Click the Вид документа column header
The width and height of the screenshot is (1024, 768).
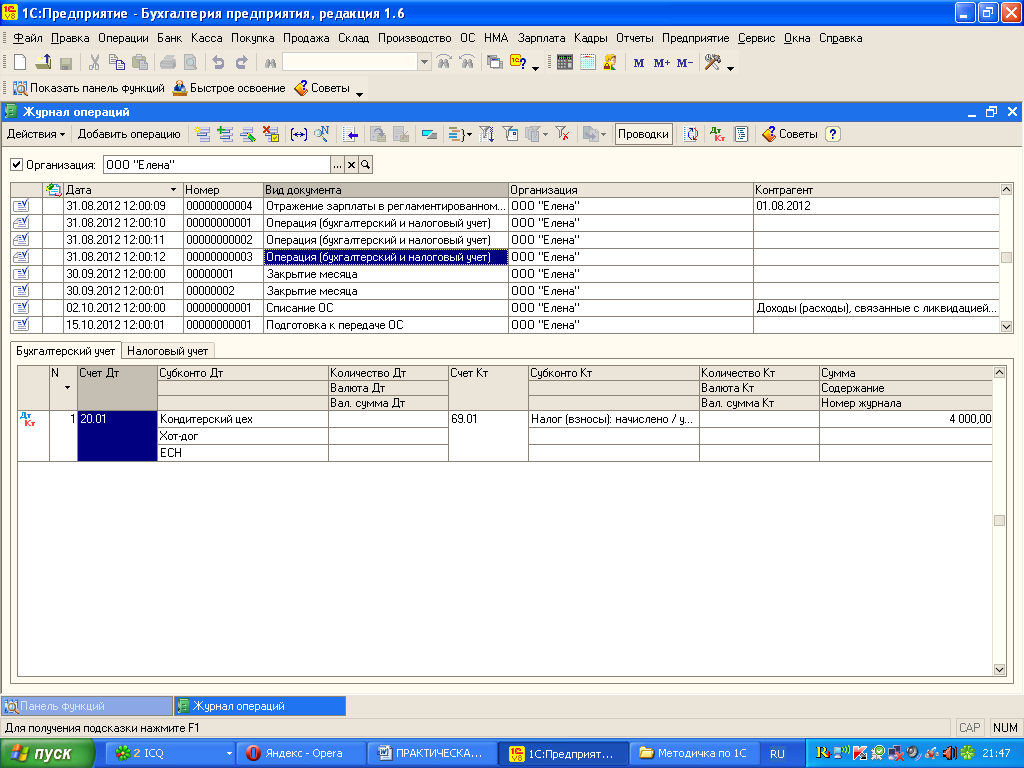click(386, 190)
